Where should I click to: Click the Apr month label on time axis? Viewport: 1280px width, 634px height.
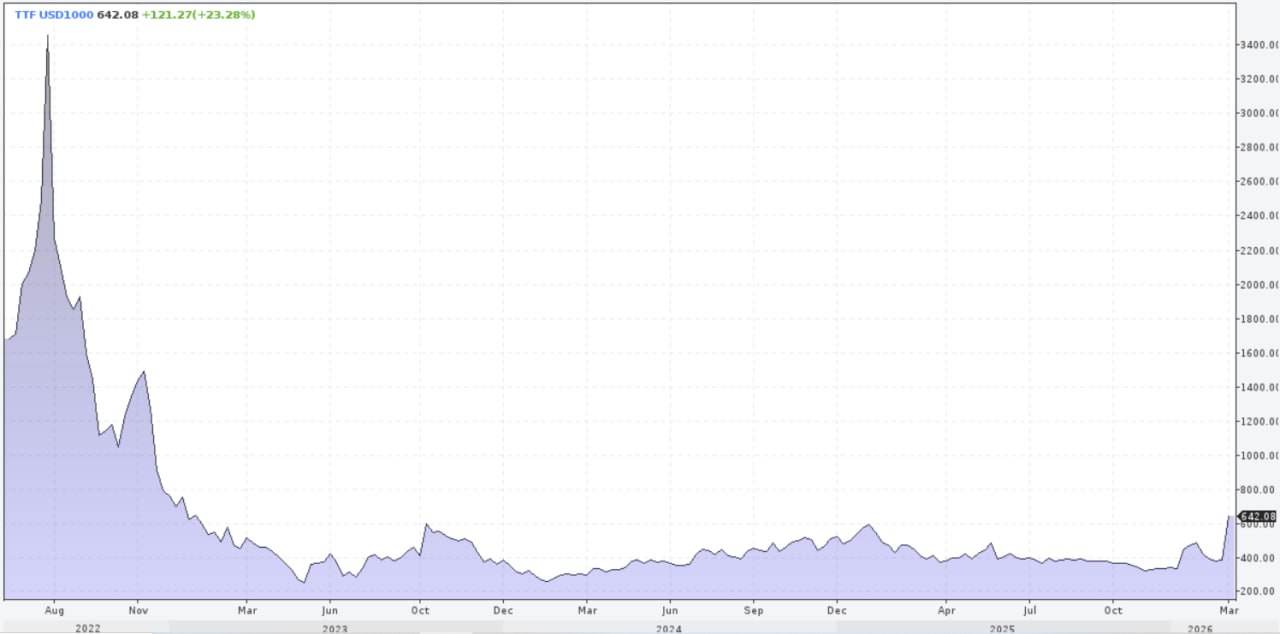click(x=946, y=609)
